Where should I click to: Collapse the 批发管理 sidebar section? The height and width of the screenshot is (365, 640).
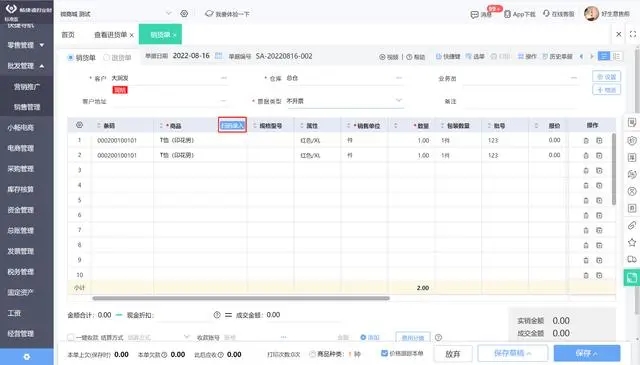(x=27, y=66)
